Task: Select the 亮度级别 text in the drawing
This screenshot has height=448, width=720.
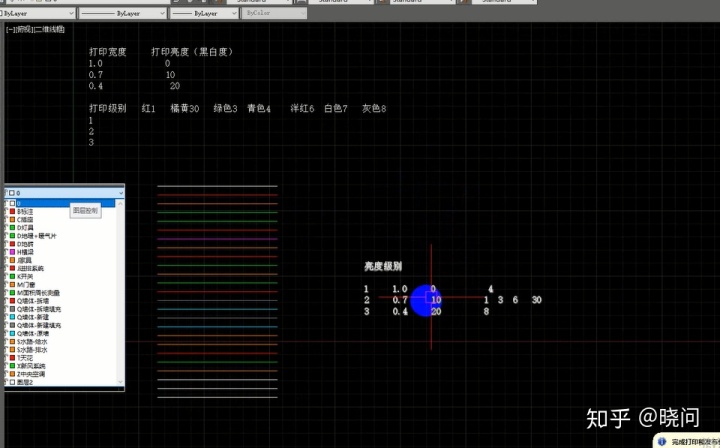Action: (383, 266)
